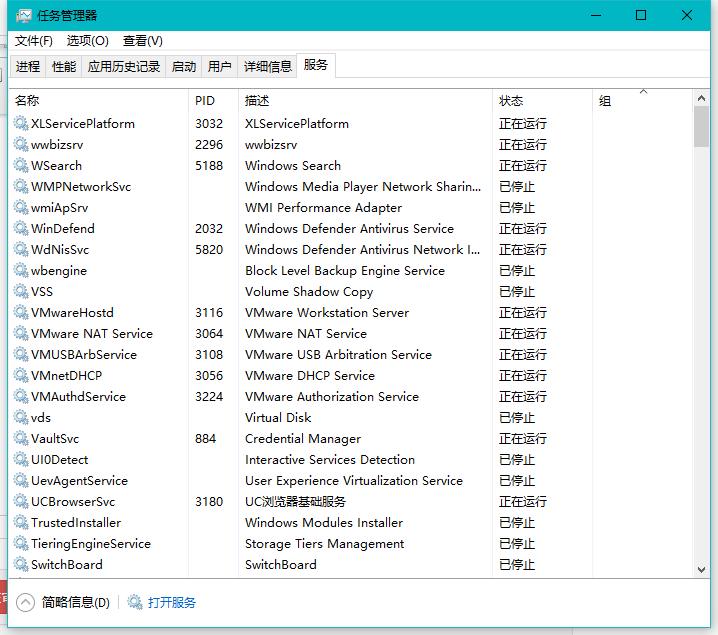Click the scrollbar down arrow in services list
The height and width of the screenshot is (635, 718).
click(701, 569)
